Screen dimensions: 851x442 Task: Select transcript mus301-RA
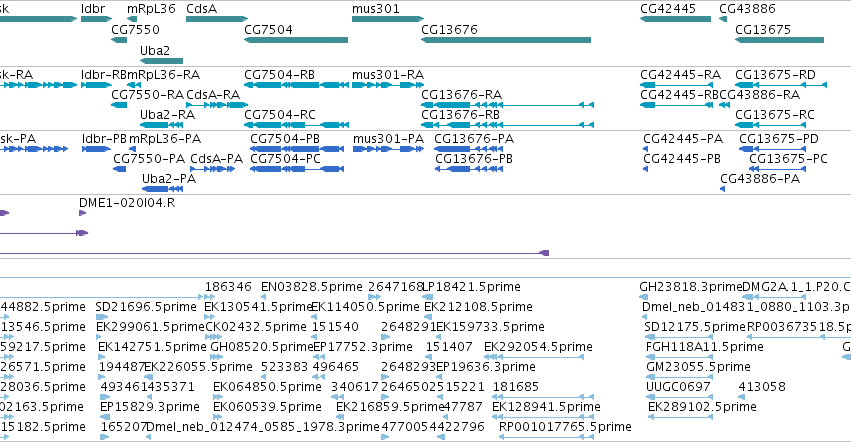[388, 85]
